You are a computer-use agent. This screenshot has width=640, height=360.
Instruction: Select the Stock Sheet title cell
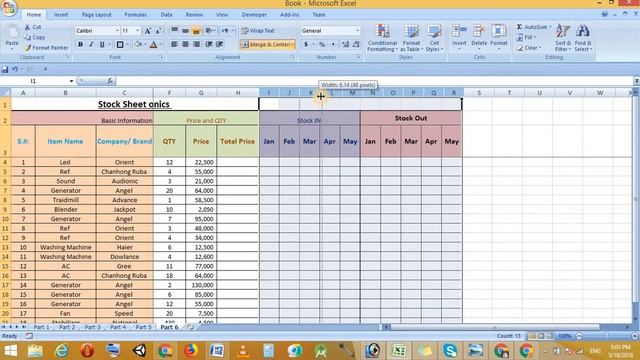pyautogui.click(x=135, y=104)
